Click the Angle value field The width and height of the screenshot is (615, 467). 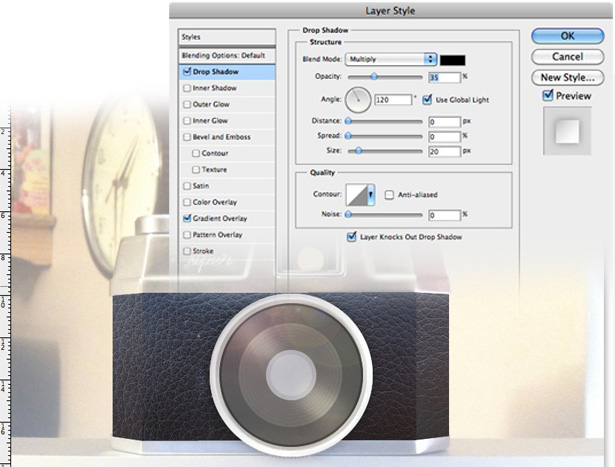tap(393, 100)
